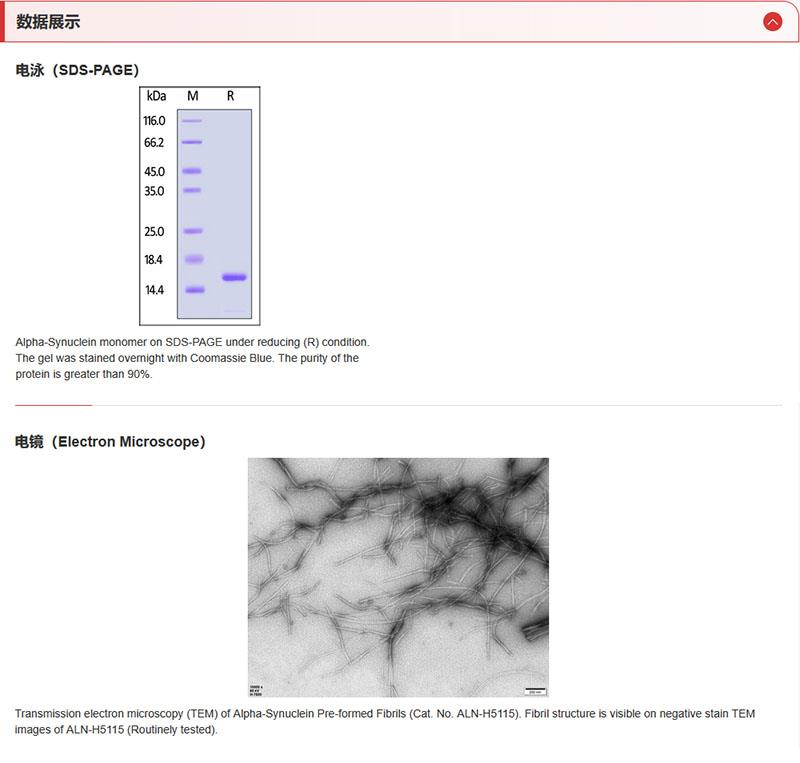The image size is (800, 763).
Task: Click the R lane protein band
Action: coord(233,277)
